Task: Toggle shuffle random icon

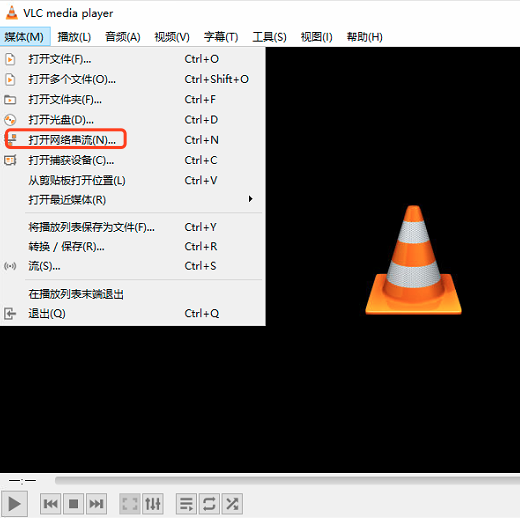Action: 232,503
